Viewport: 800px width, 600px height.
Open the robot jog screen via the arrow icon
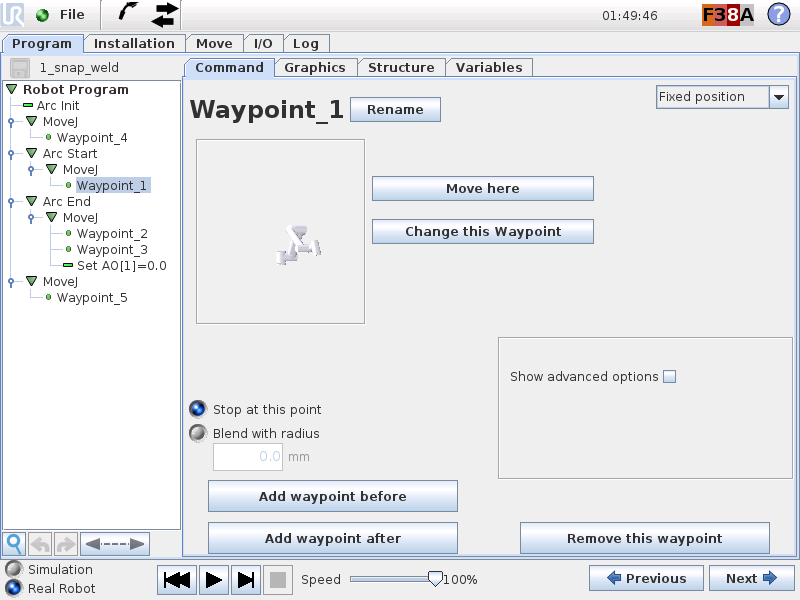point(125,14)
